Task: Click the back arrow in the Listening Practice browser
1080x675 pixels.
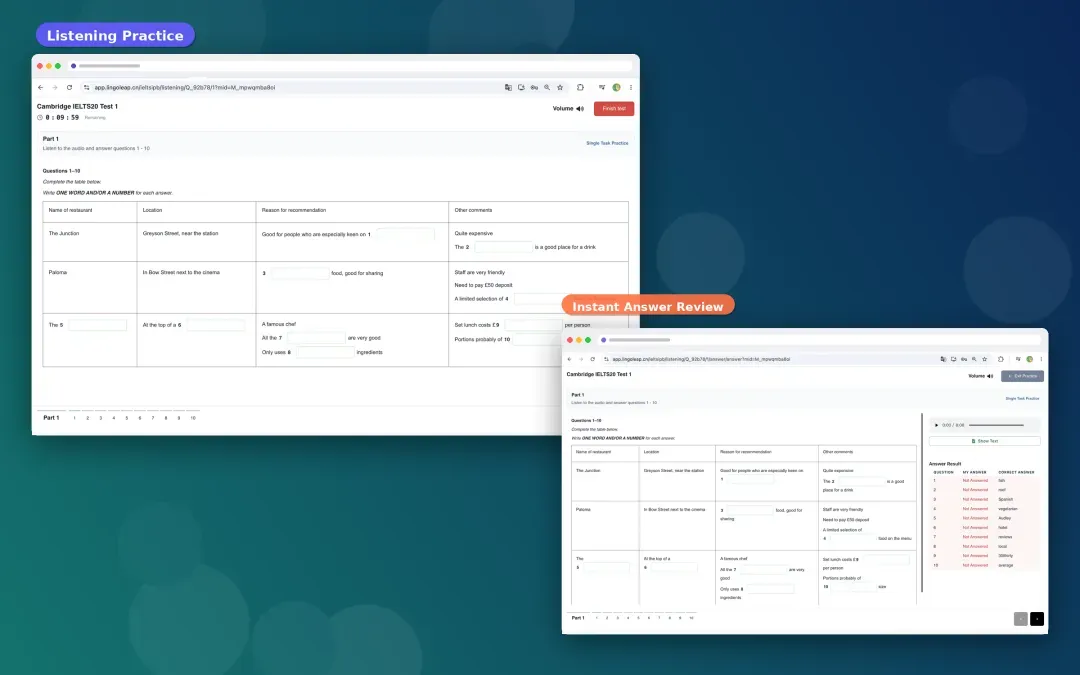Action: 41,87
